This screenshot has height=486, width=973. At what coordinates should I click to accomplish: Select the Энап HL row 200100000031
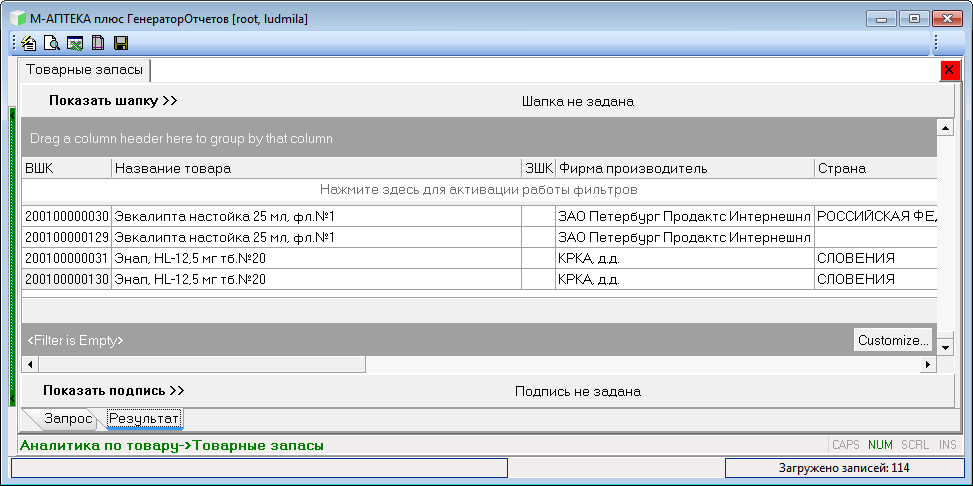(x=300, y=258)
